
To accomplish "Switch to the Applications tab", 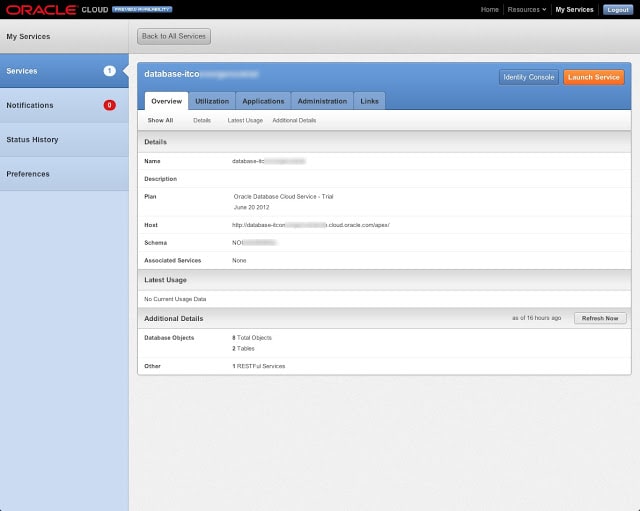I will point(263,101).
